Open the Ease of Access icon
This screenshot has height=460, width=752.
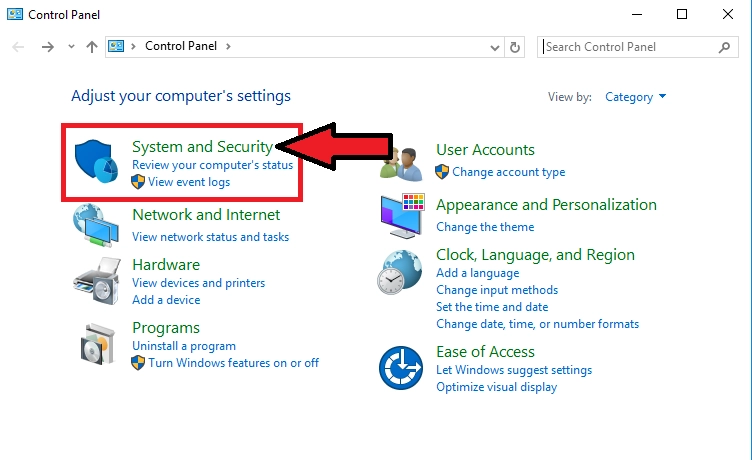click(x=401, y=368)
